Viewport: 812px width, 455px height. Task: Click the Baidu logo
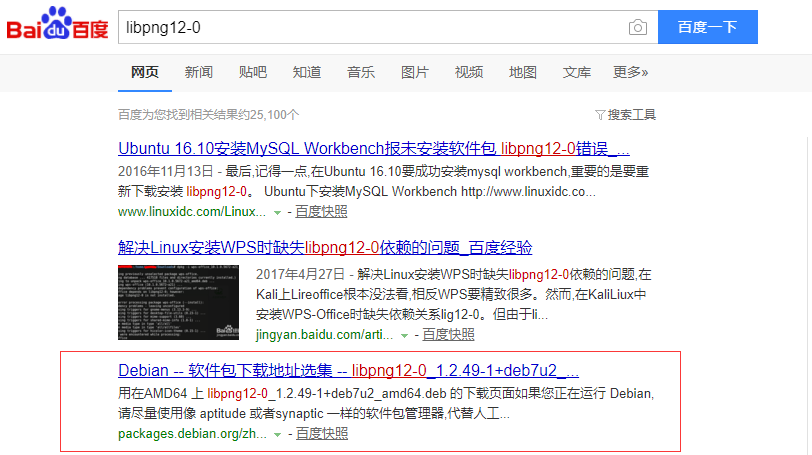[x=57, y=27]
